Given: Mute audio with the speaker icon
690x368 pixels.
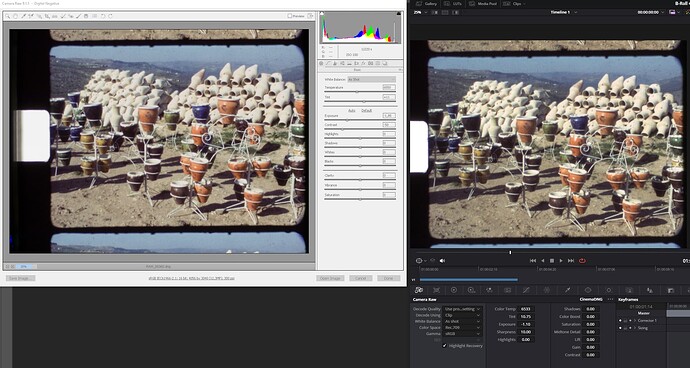Looking at the screenshot, I should point(442,261).
